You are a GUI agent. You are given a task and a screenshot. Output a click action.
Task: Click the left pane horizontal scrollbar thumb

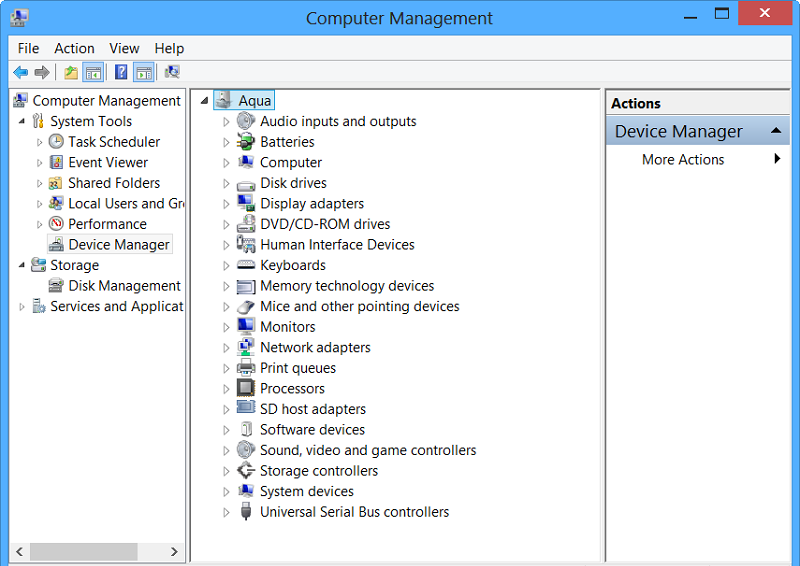click(x=83, y=551)
